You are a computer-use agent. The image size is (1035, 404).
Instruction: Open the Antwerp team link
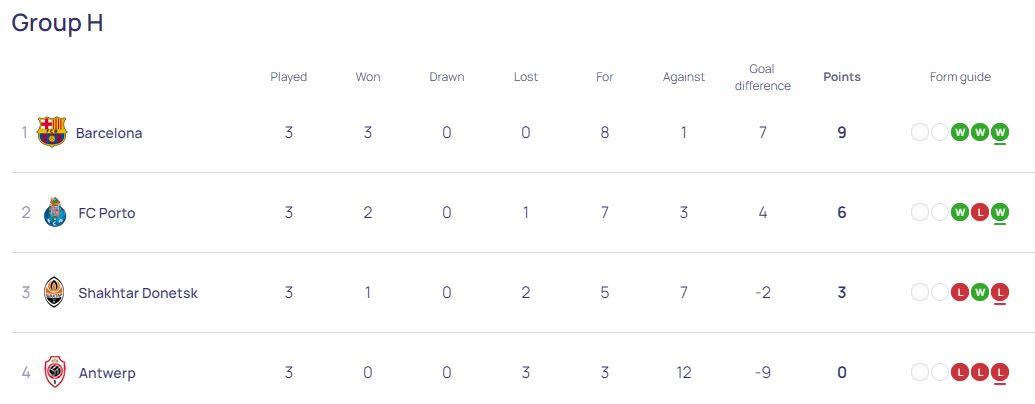click(x=107, y=373)
